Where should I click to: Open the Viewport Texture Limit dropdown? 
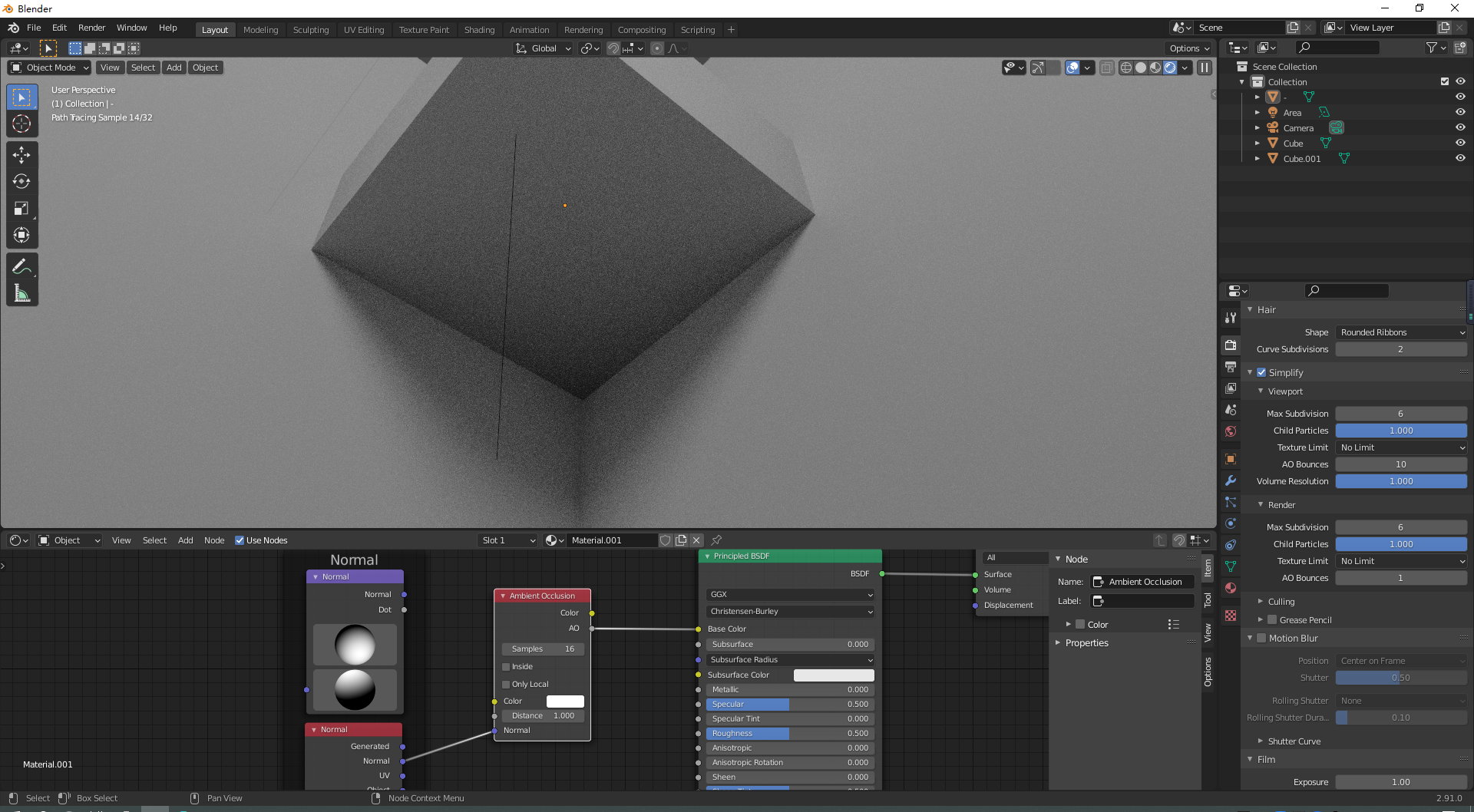[1401, 447]
